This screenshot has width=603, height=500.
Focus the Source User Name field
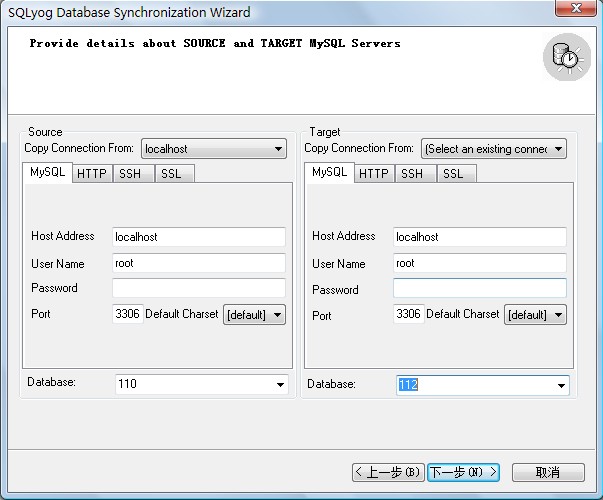[199, 263]
